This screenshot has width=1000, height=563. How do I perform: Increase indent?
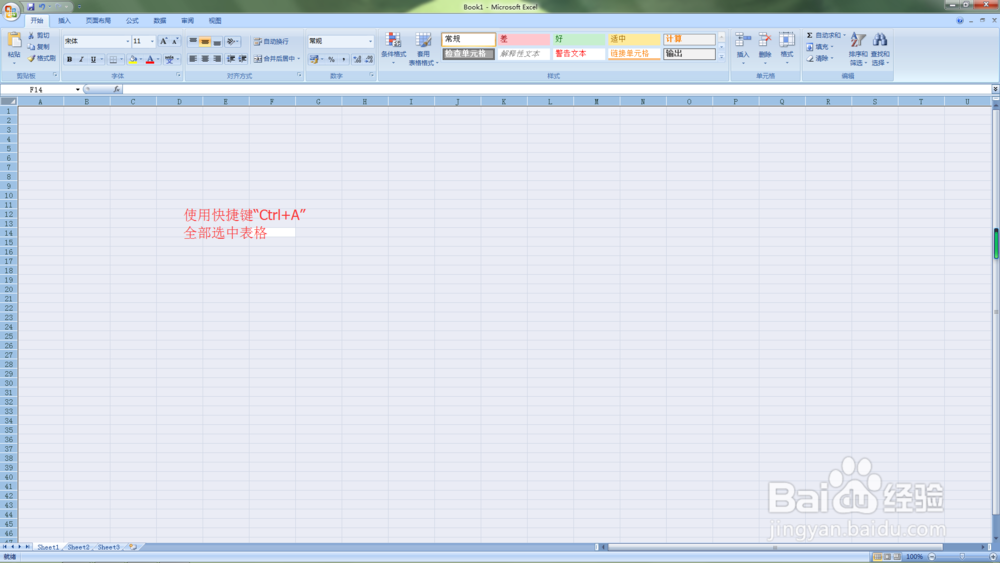pos(242,59)
